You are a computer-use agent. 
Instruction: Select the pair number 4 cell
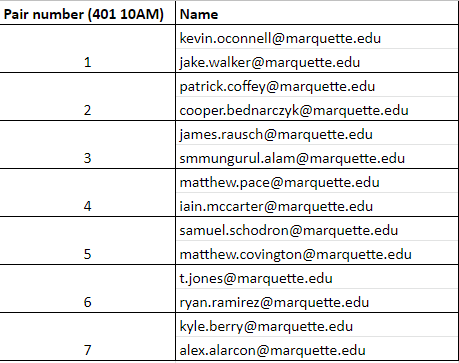(87, 193)
